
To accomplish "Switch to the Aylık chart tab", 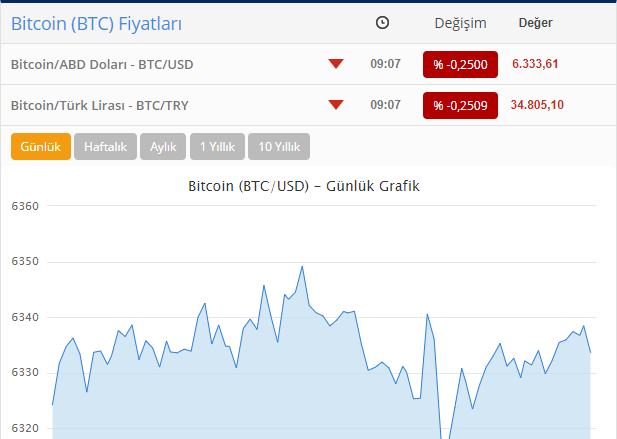I will 163,146.
